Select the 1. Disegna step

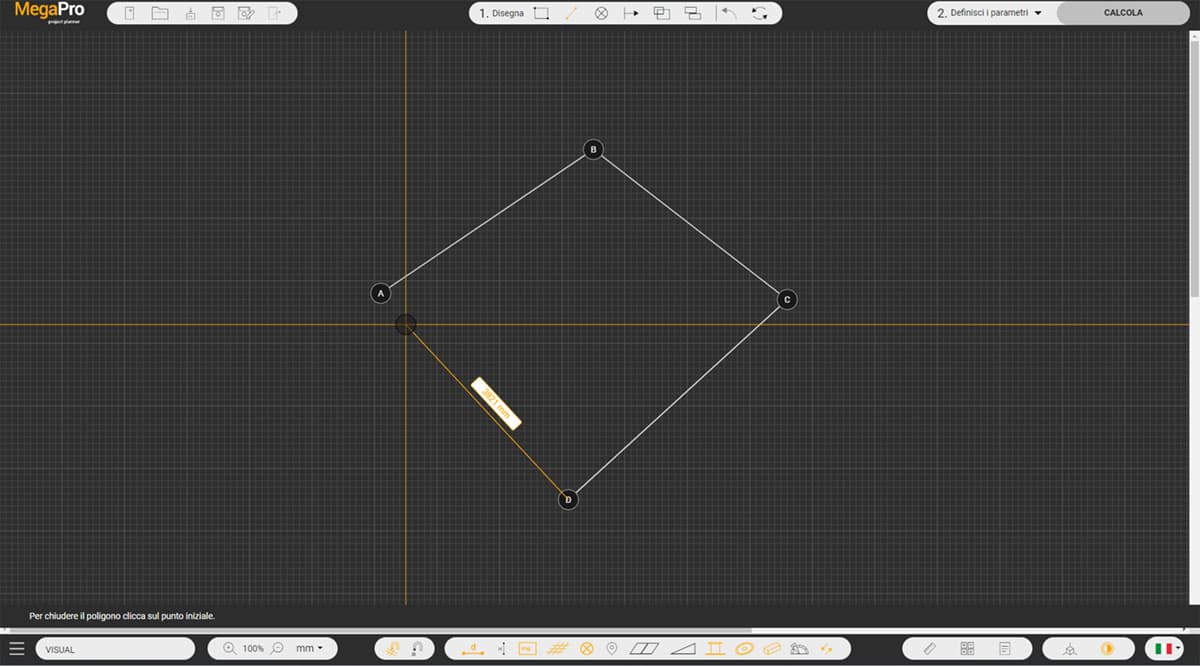(501, 14)
